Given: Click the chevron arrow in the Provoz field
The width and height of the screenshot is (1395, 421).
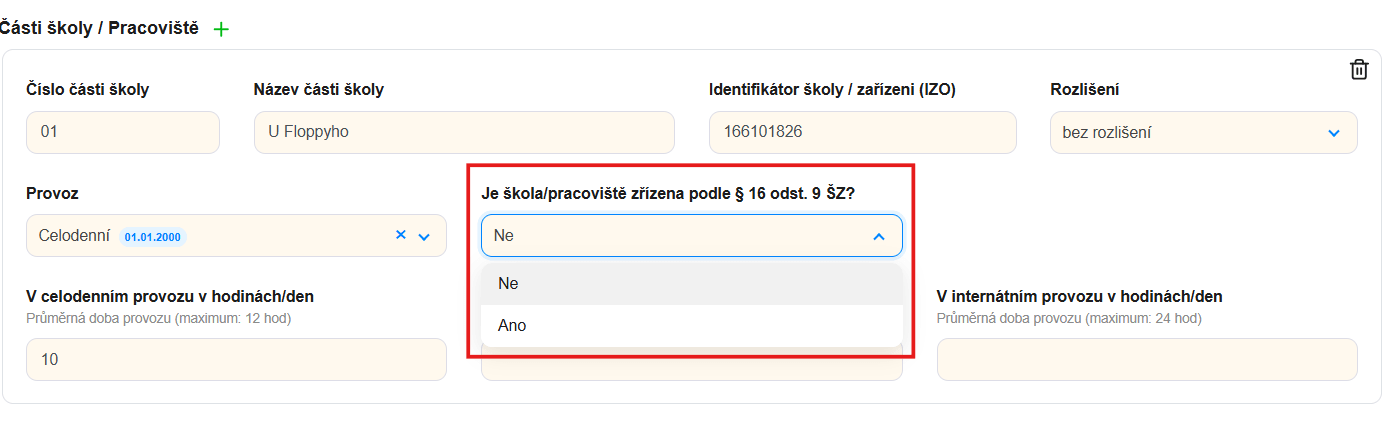Looking at the screenshot, I should pos(424,237).
